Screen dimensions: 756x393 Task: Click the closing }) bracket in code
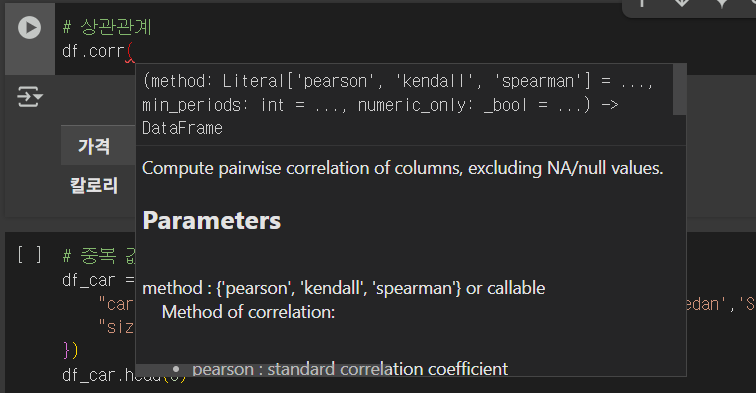tap(70, 351)
